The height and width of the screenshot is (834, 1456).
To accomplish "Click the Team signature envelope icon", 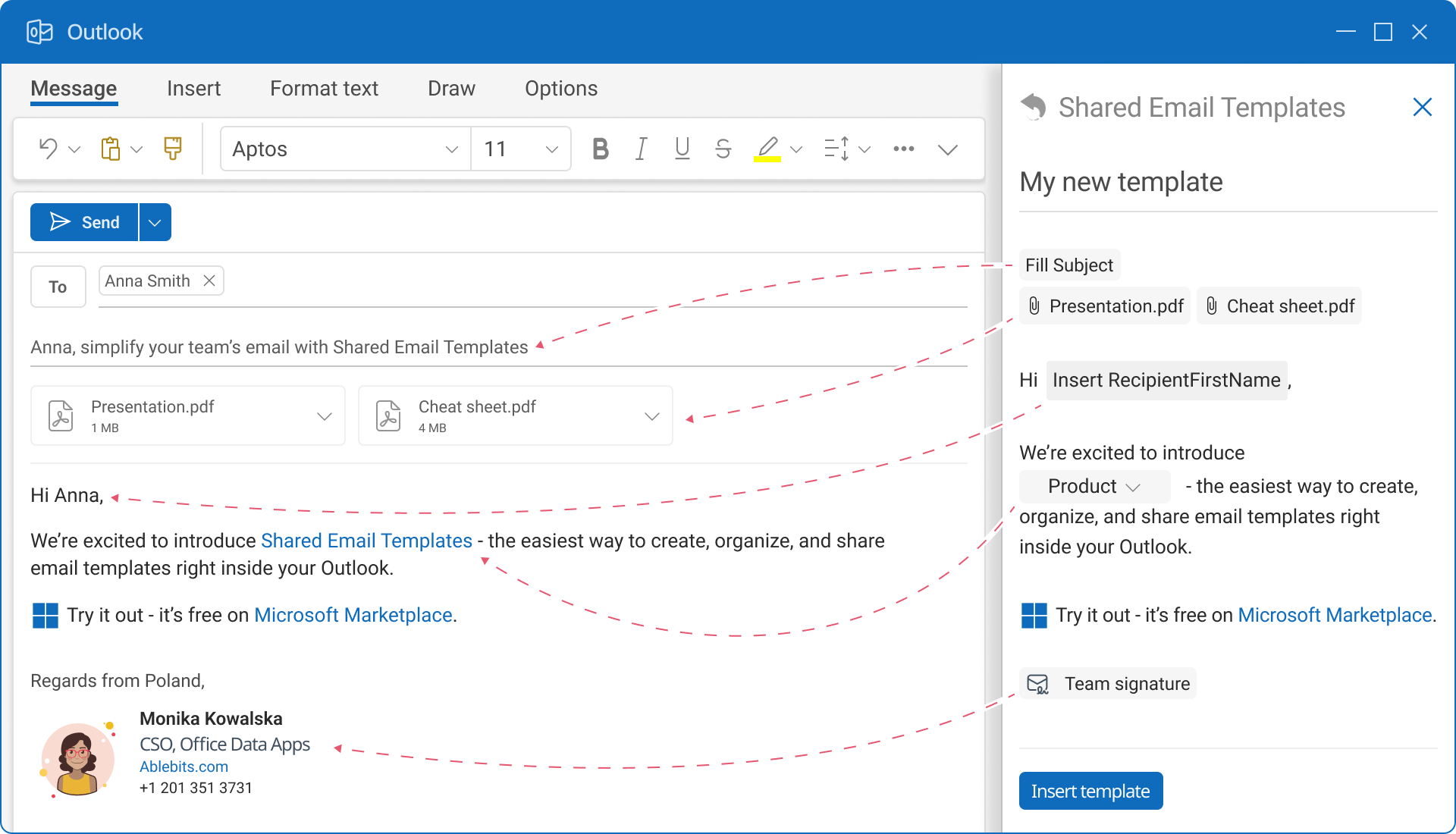I will coord(1039,683).
